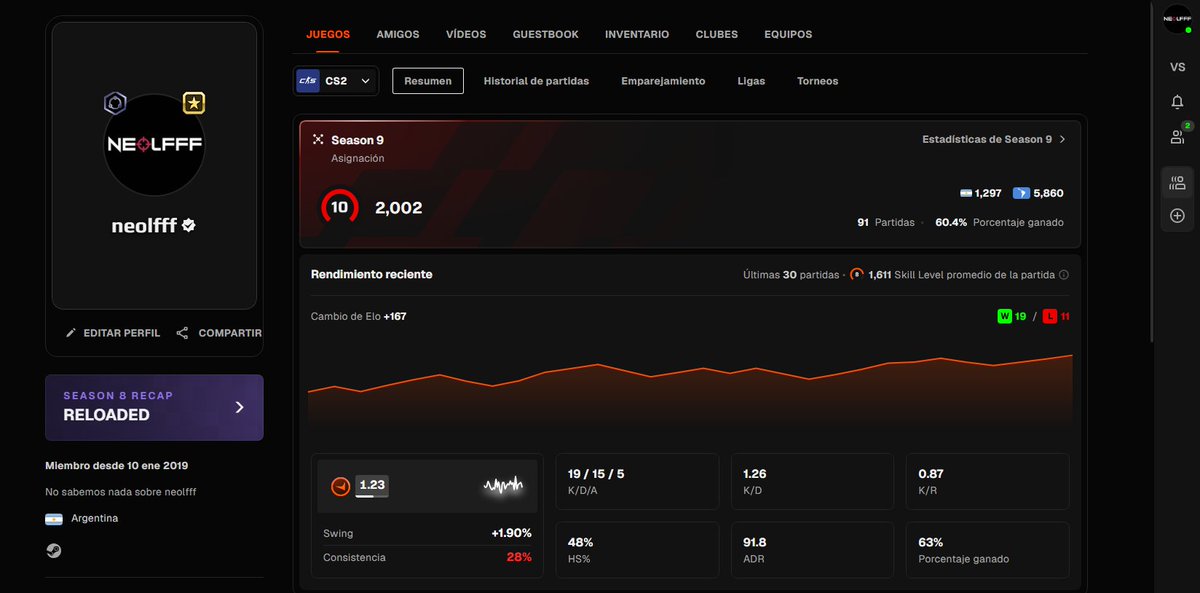Click the Argentina flag in profile sidebar
1200x593 pixels.
tap(54, 519)
